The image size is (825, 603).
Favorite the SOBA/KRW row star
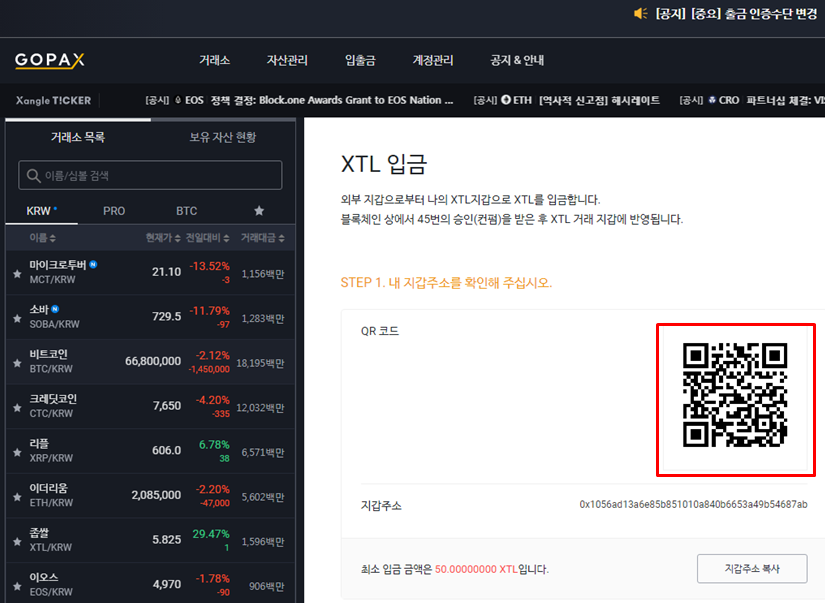click(x=17, y=318)
